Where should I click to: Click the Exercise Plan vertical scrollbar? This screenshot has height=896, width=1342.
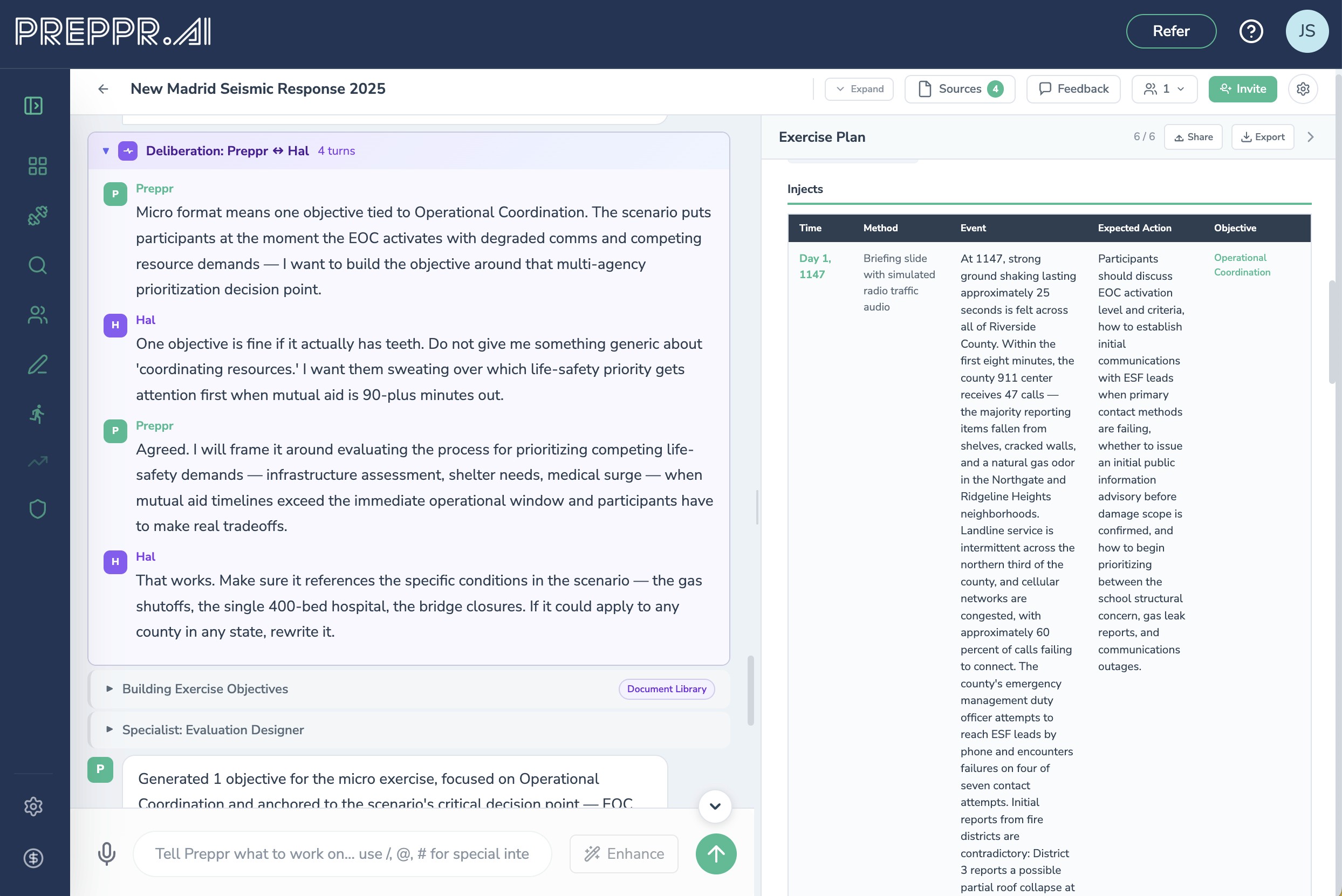coord(1332,332)
